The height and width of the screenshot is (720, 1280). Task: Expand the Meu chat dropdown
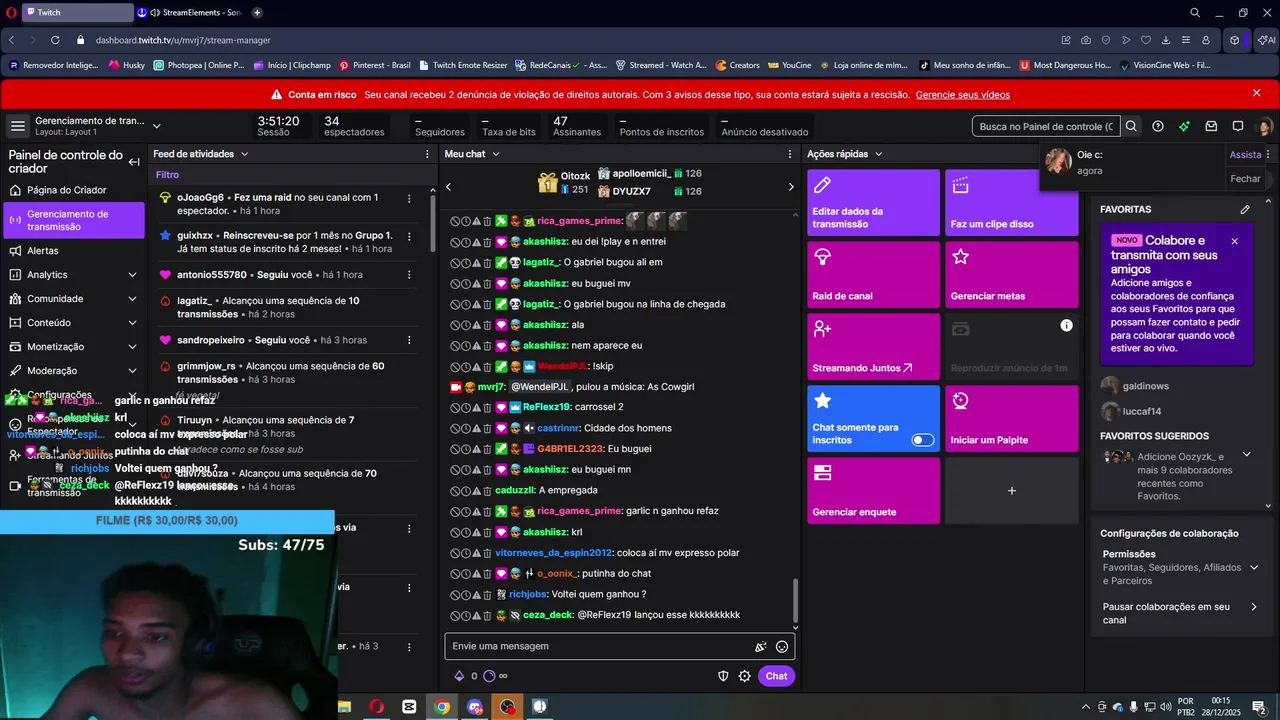click(x=496, y=154)
